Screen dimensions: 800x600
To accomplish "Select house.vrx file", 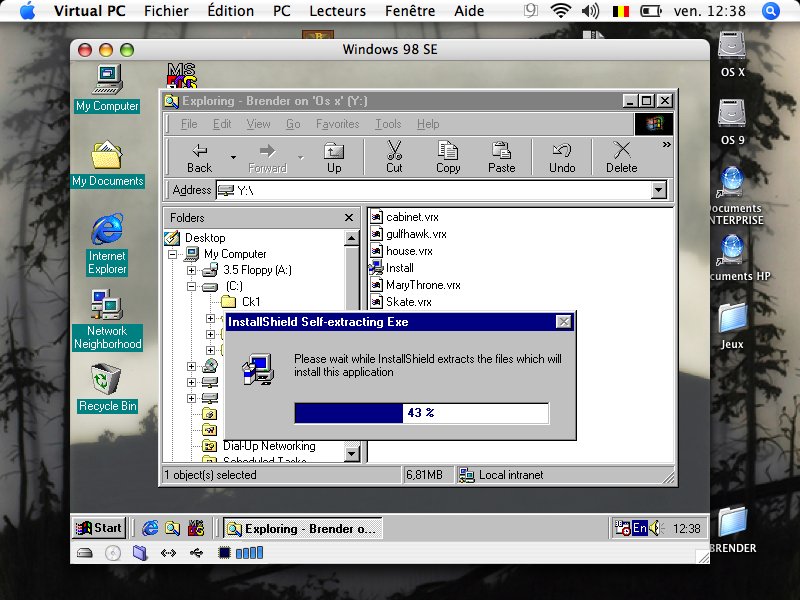I will (x=409, y=251).
